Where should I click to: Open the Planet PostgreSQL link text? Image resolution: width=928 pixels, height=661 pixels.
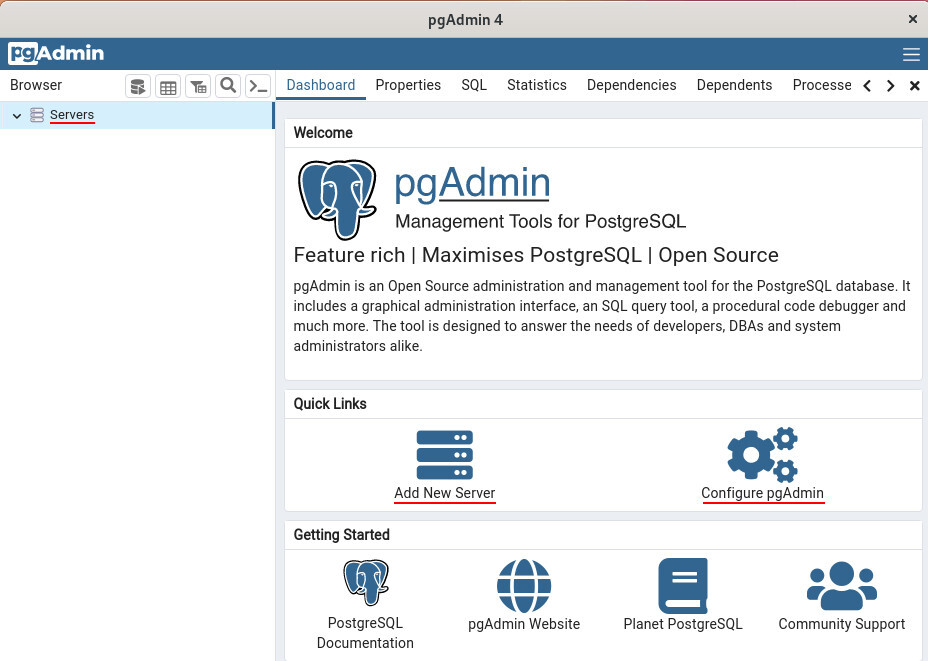pyautogui.click(x=683, y=624)
